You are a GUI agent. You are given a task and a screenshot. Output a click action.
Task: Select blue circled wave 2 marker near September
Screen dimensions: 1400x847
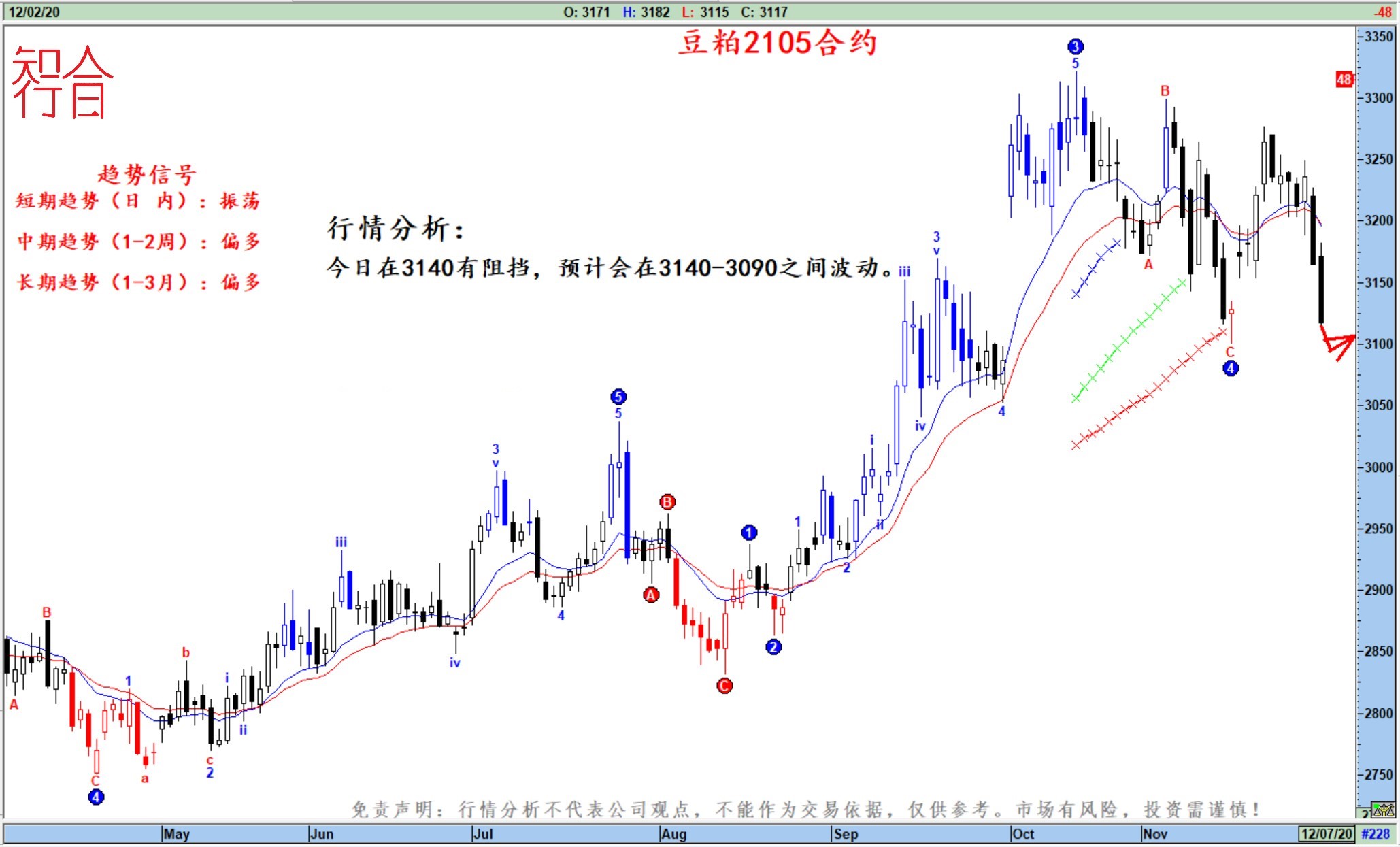coord(773,647)
